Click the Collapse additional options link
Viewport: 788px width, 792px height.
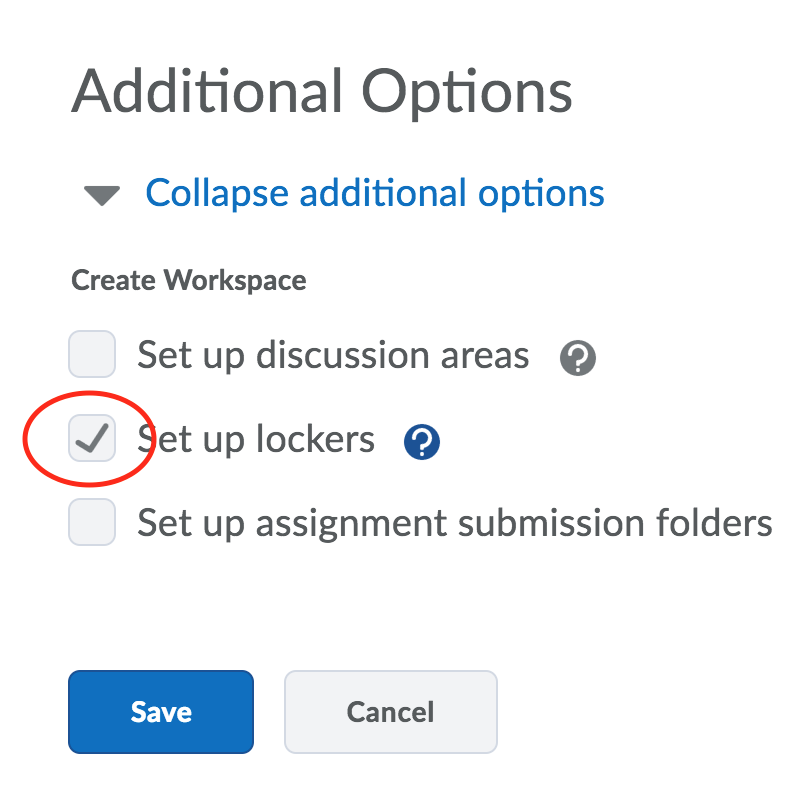click(x=375, y=192)
